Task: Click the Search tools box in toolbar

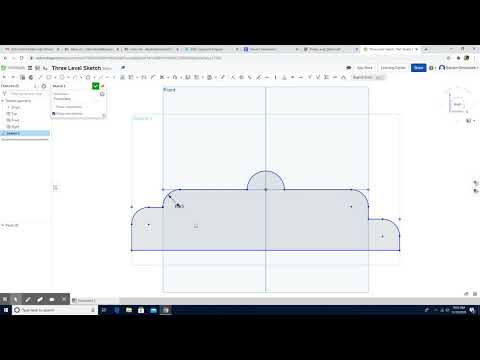Action: tap(368, 77)
